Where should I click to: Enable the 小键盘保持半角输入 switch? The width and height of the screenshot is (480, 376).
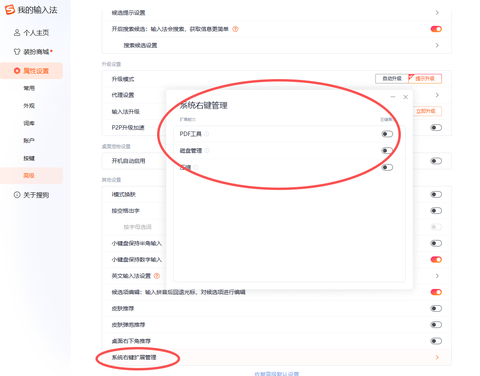436,243
